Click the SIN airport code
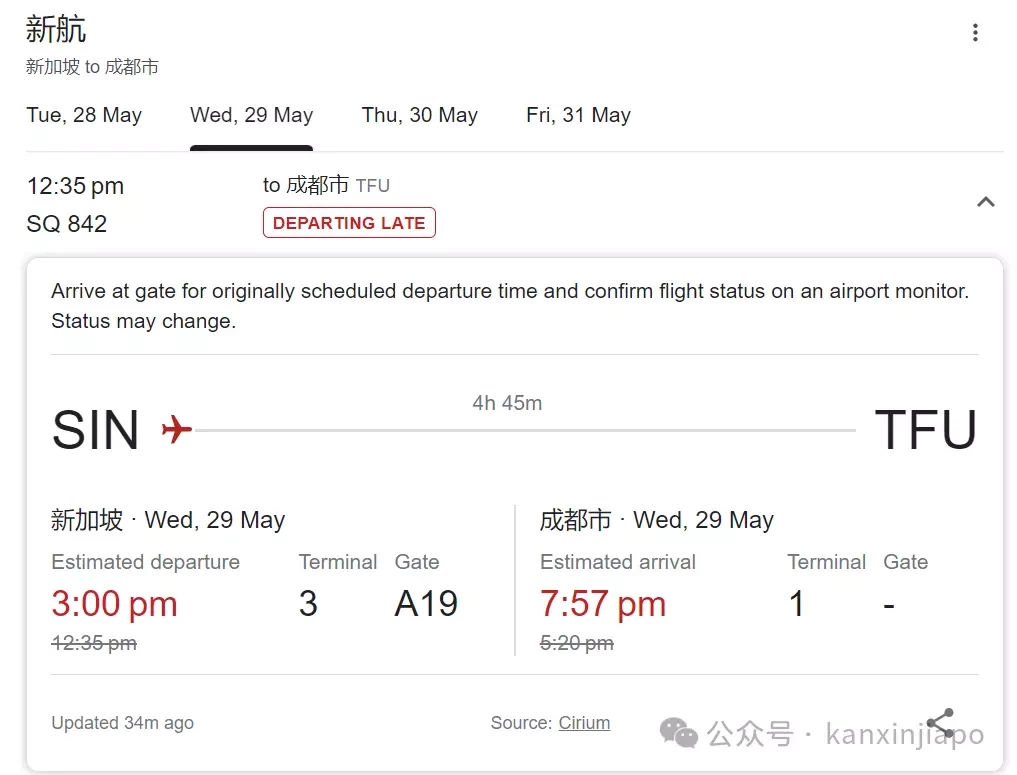The image size is (1017, 775). (95, 430)
